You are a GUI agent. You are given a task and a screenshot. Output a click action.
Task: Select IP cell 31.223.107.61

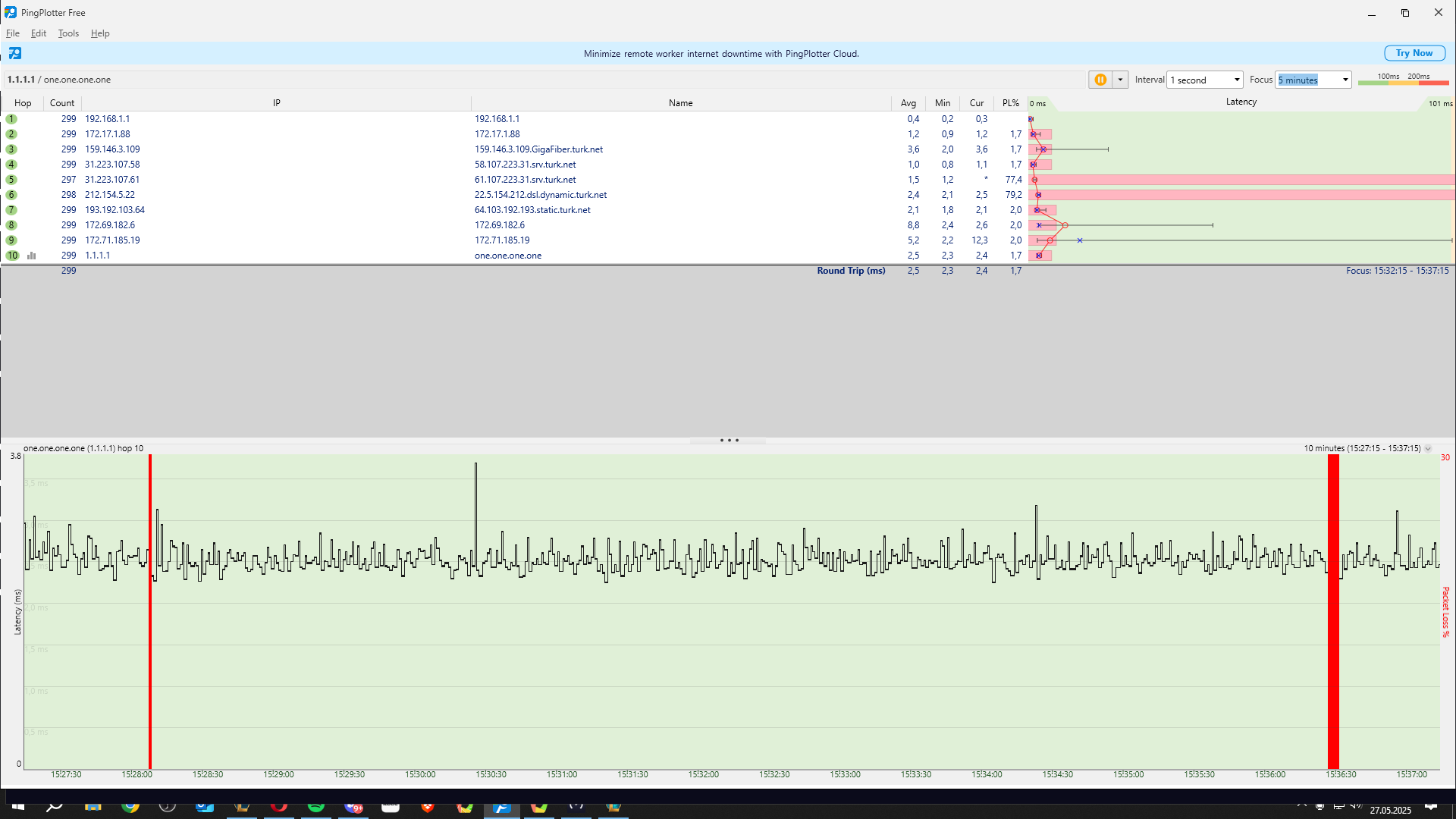(112, 180)
